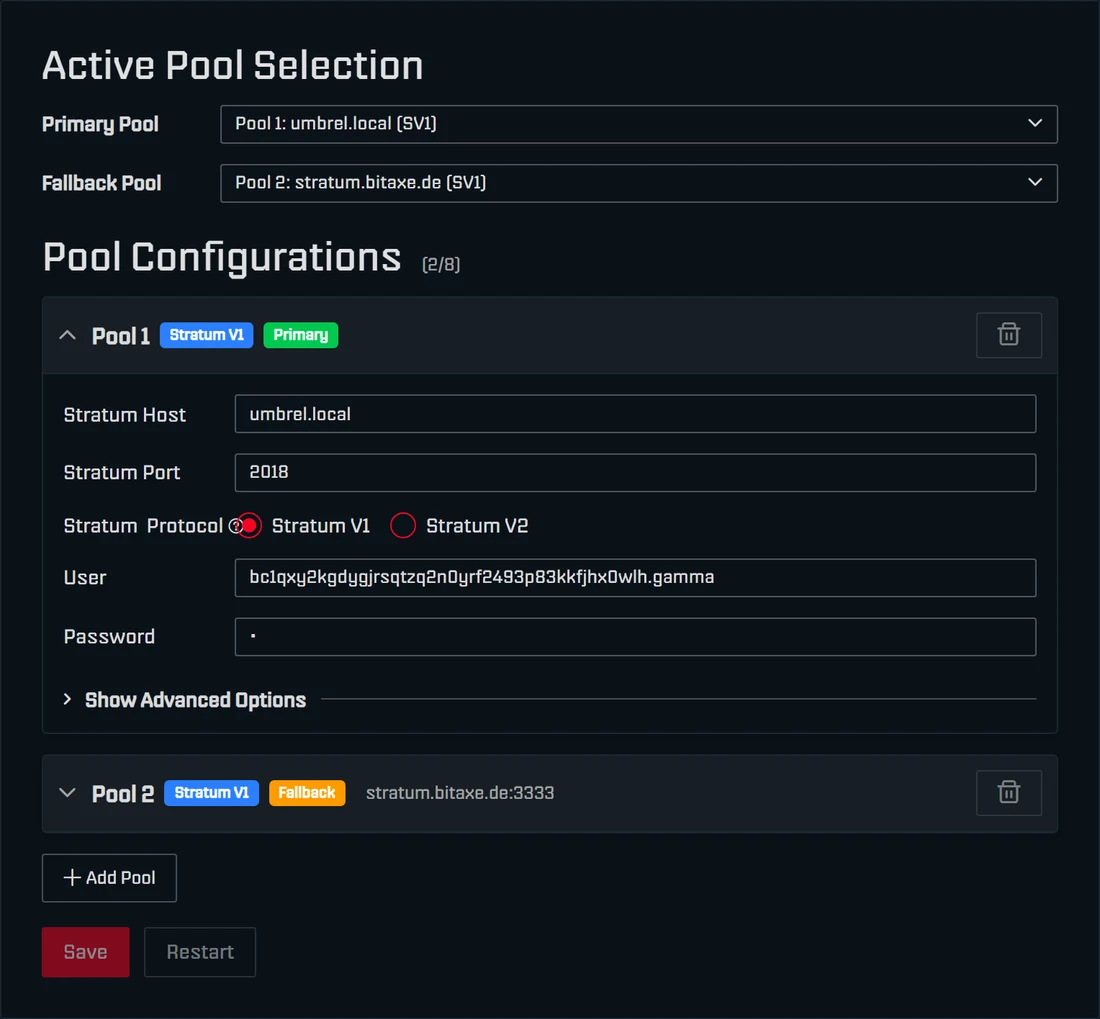Image resolution: width=1100 pixels, height=1019 pixels.
Task: Click the Pool Configurations heading
Action: pos(222,257)
